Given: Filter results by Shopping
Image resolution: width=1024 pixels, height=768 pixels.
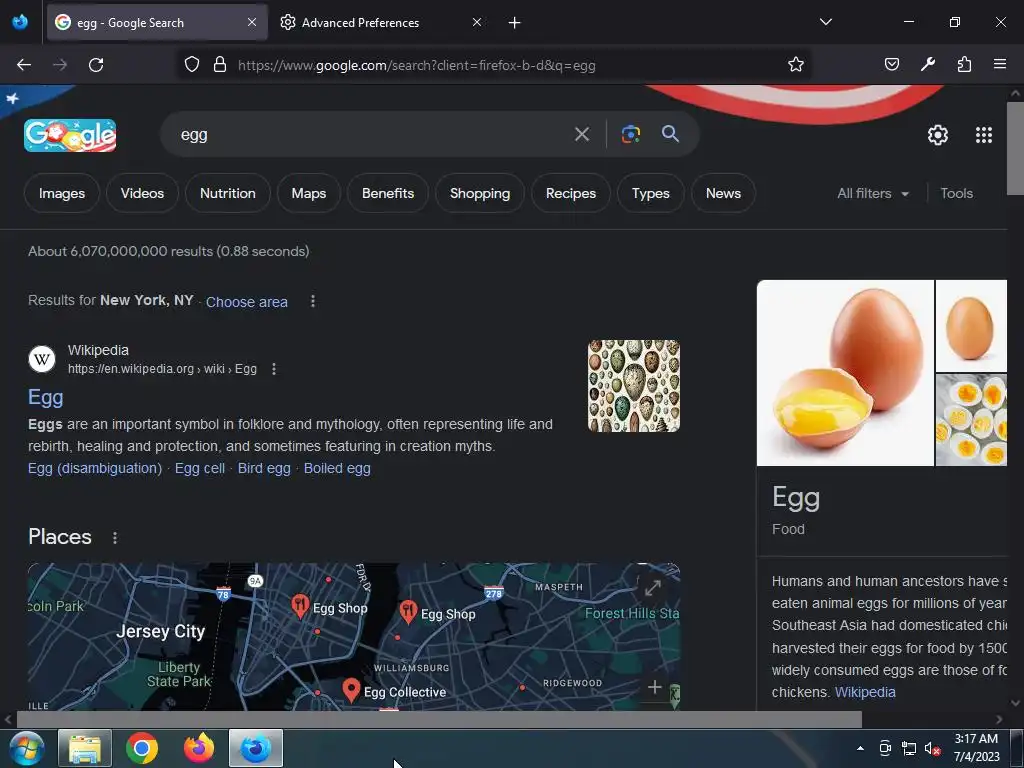Looking at the screenshot, I should click(x=479, y=193).
